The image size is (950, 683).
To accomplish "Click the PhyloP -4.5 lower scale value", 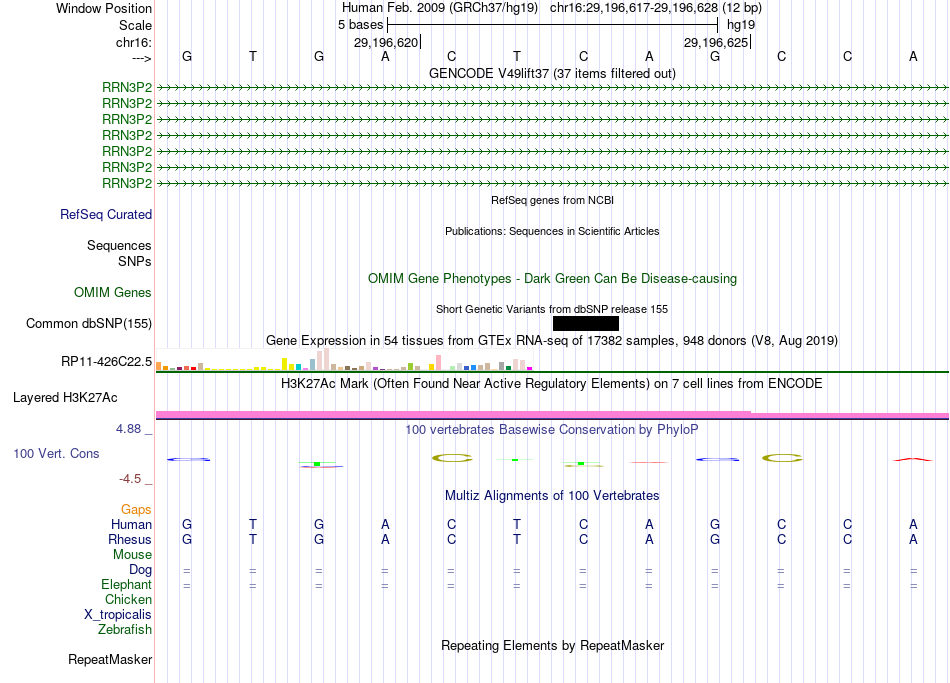I will 130,479.
